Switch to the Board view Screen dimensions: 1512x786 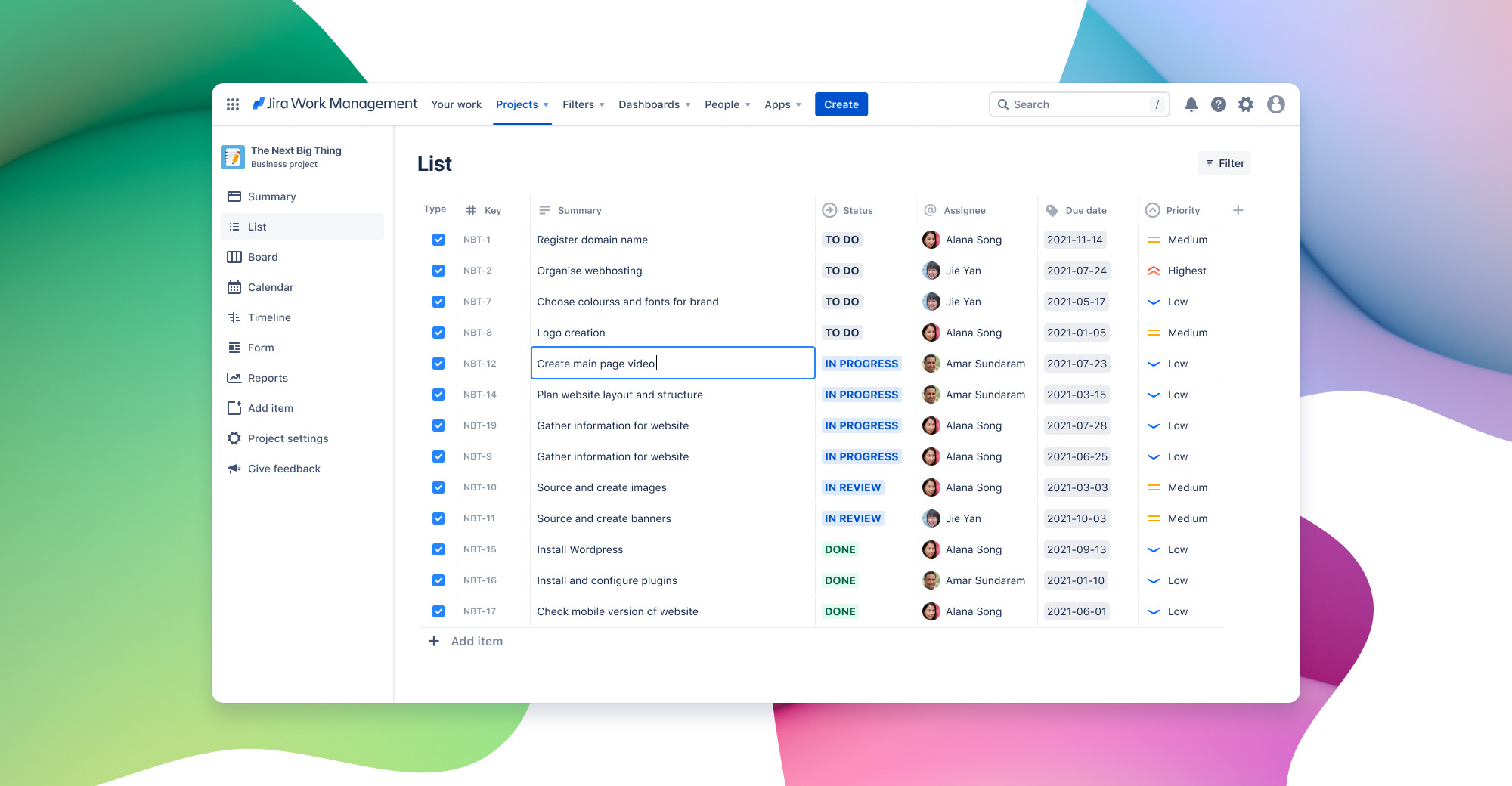[302, 257]
